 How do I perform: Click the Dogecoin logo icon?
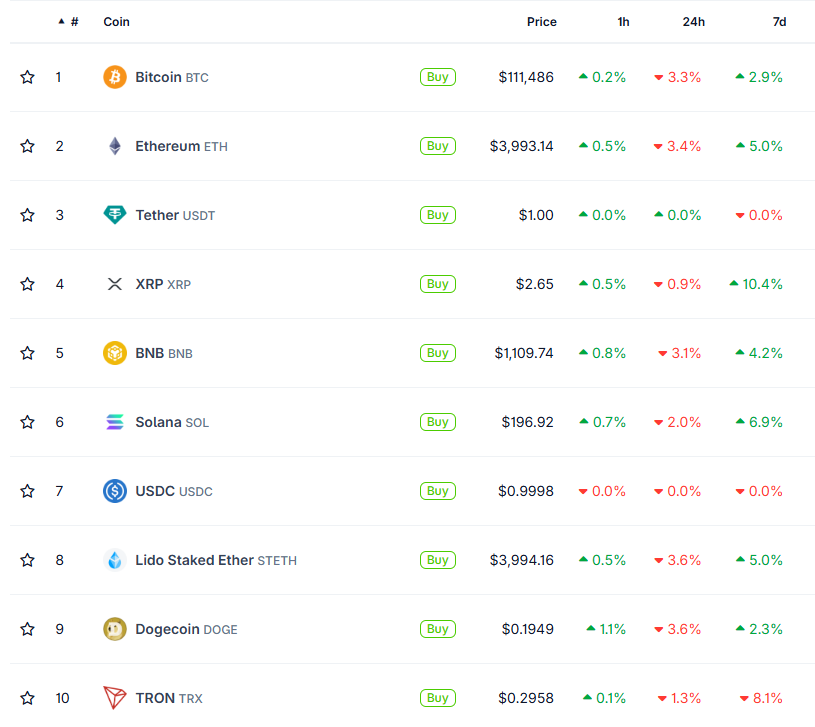115,629
